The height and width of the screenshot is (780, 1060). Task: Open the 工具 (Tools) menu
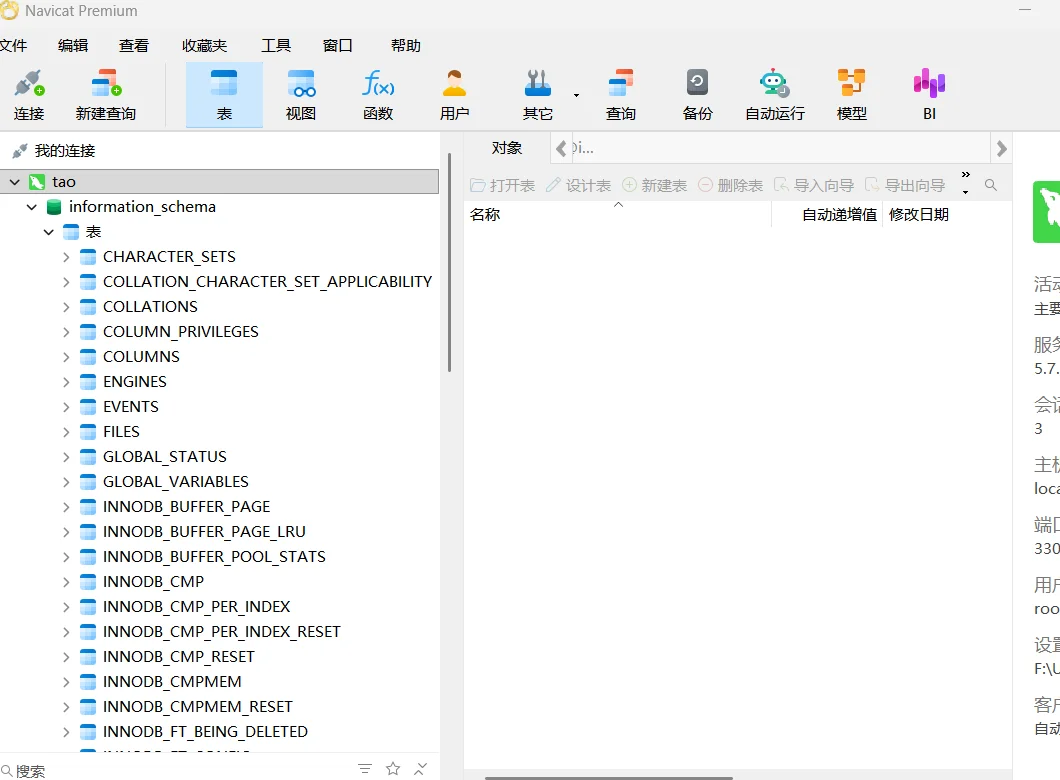276,45
